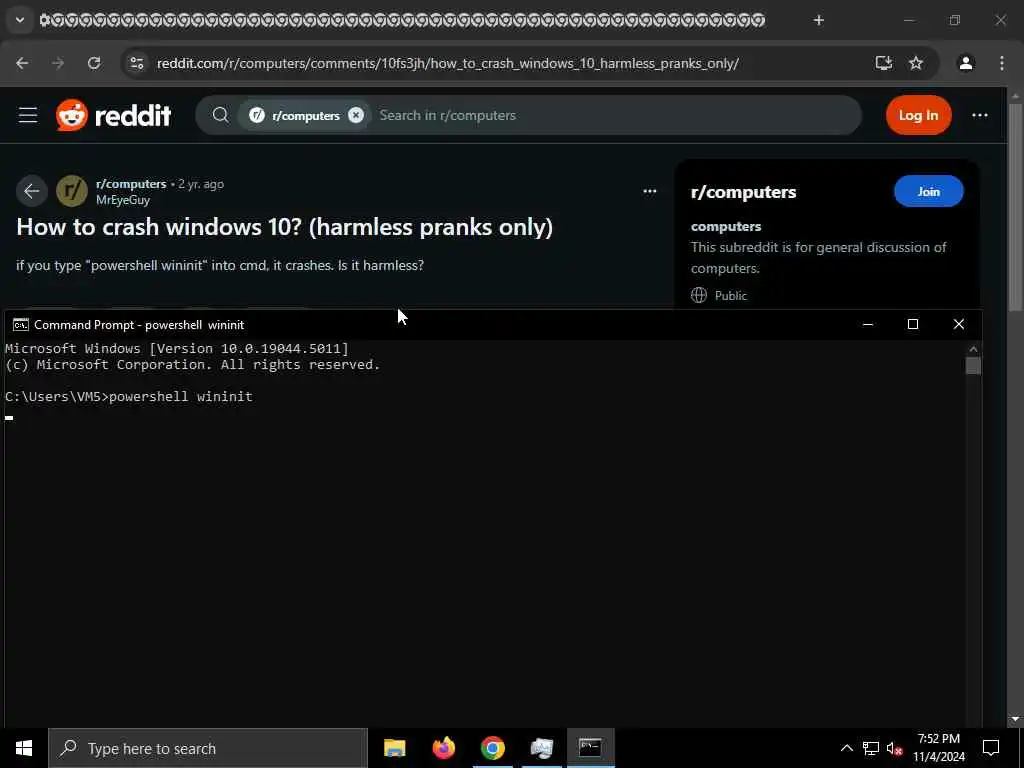The image size is (1024, 768).
Task: Open Reddit hamburger navigation menu
Action: (28, 116)
